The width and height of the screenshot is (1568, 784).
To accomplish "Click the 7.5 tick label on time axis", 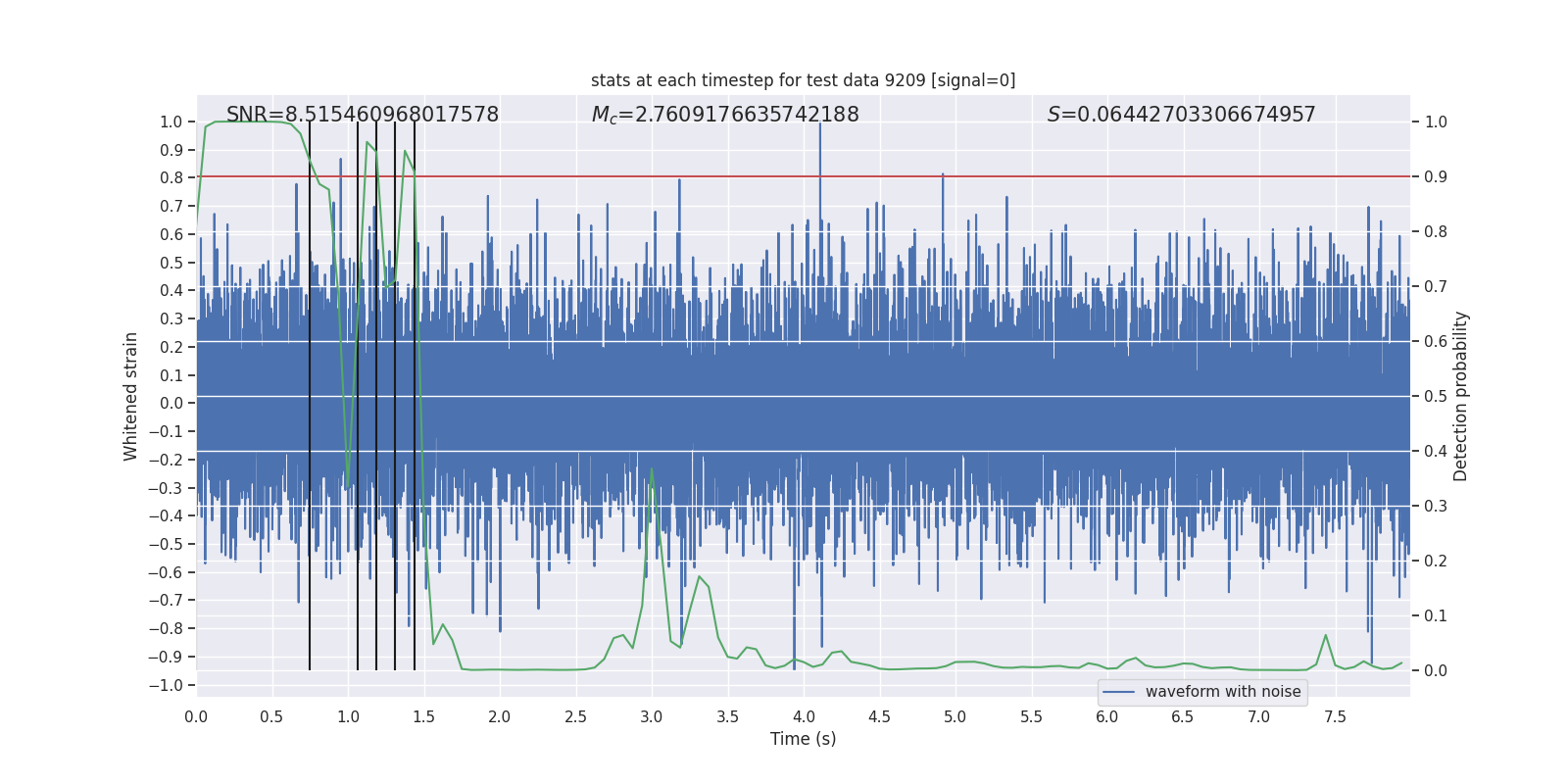I will pos(1335,716).
